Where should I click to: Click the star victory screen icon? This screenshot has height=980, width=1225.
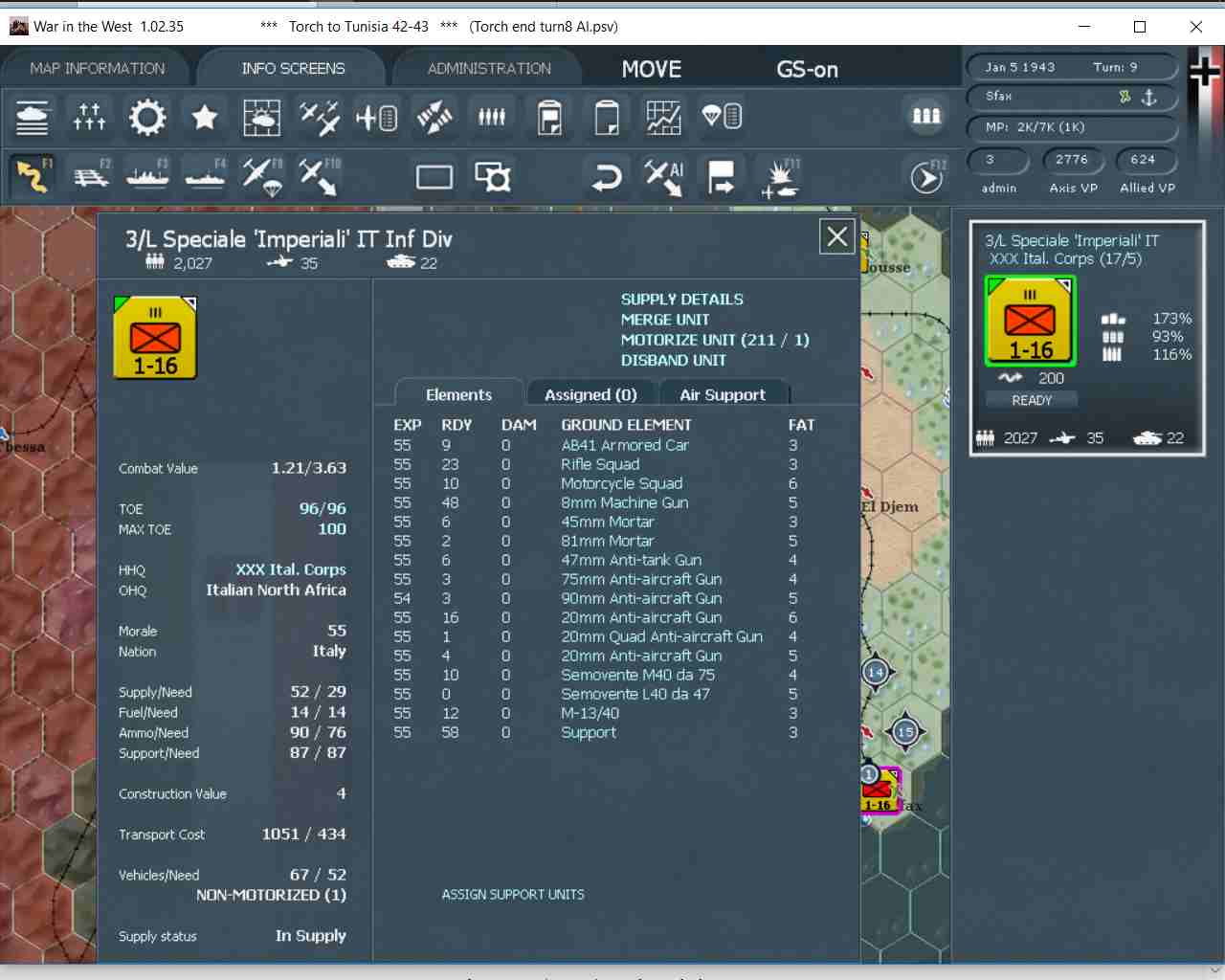[205, 117]
